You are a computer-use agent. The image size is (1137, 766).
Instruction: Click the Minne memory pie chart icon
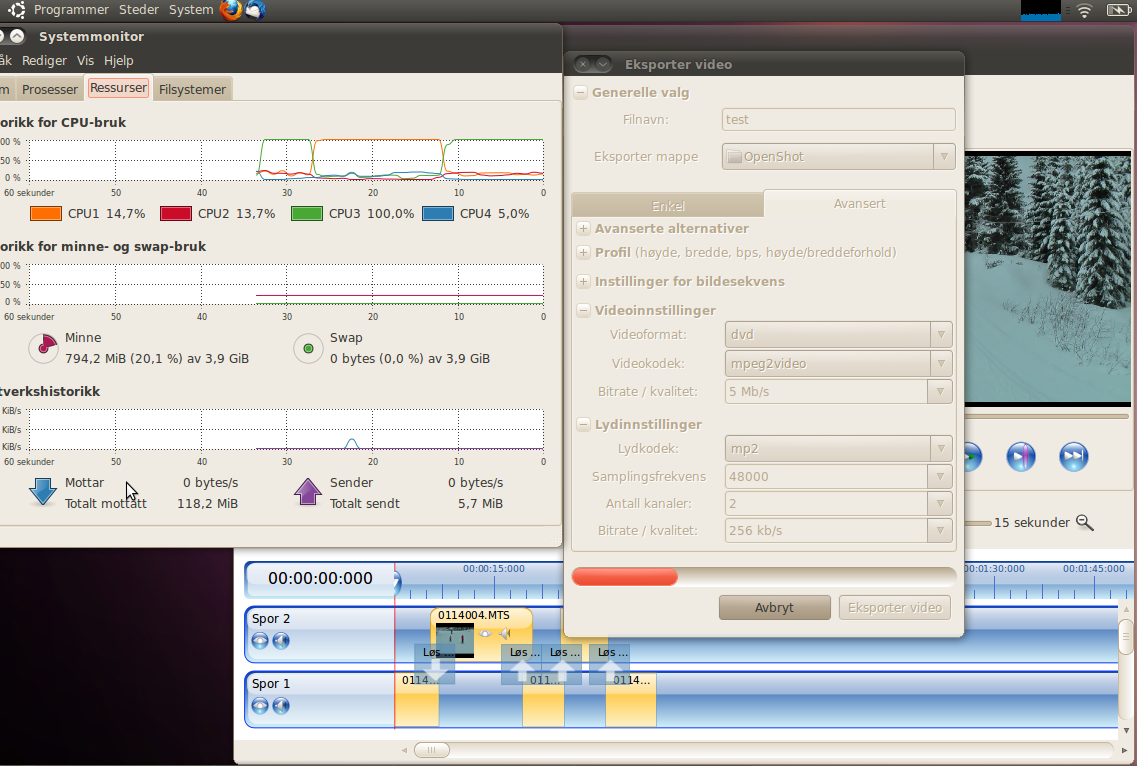tap(43, 348)
